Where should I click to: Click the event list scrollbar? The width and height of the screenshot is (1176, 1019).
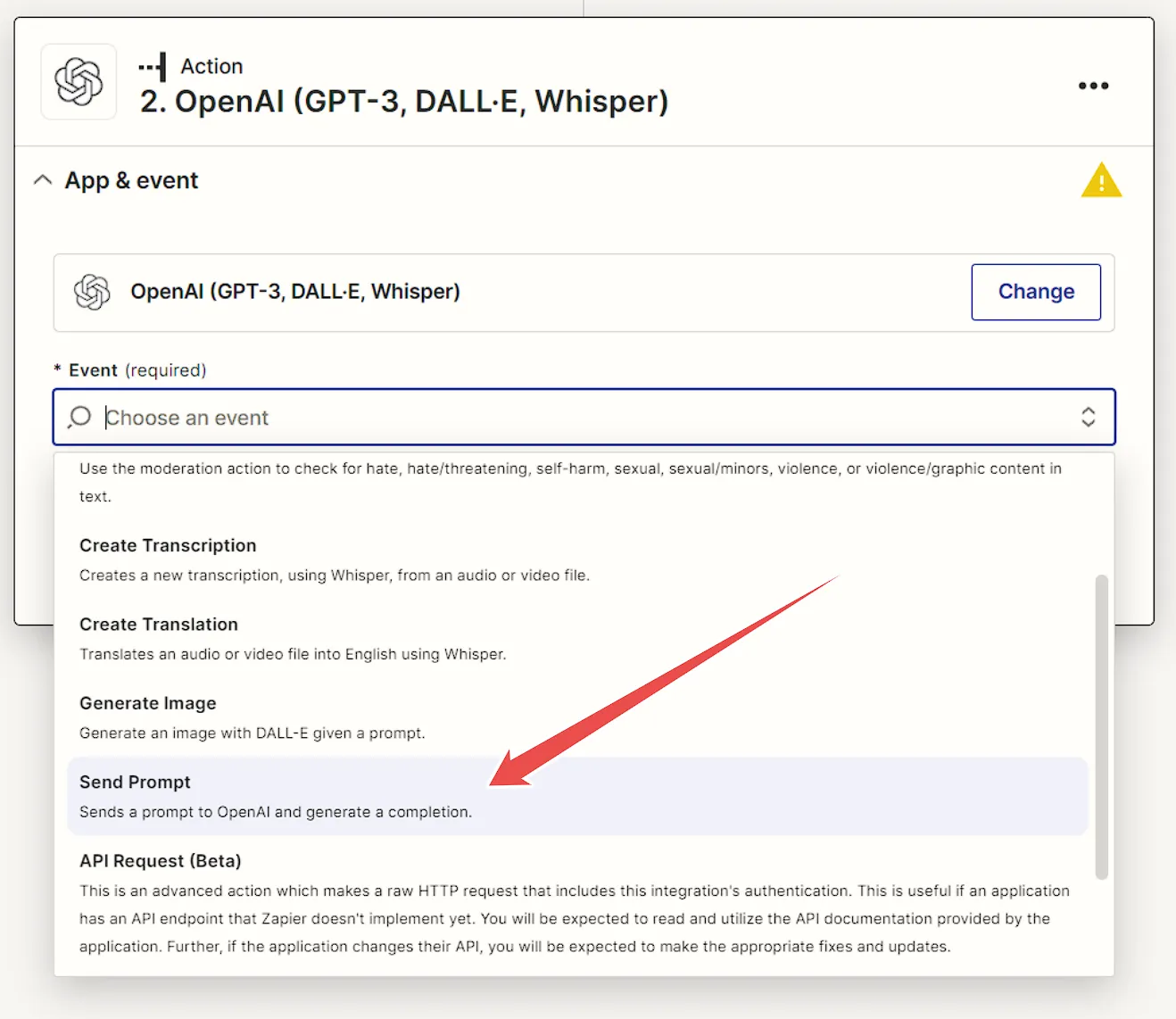coord(1102,726)
